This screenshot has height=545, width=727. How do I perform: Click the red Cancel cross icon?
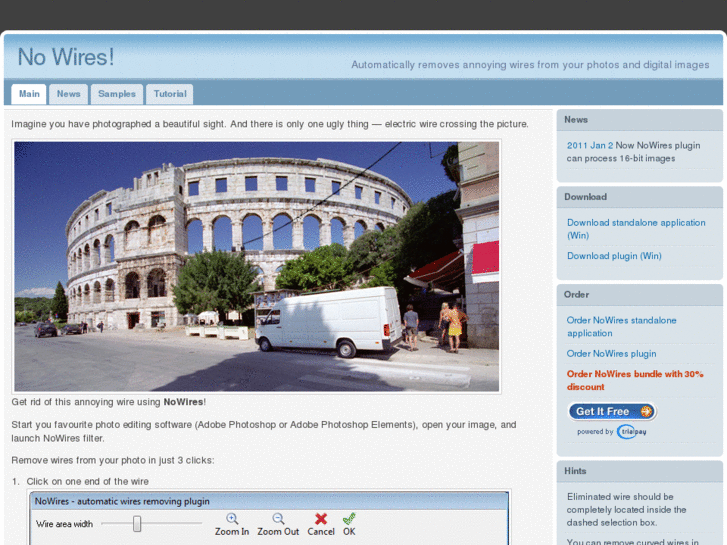(321, 519)
